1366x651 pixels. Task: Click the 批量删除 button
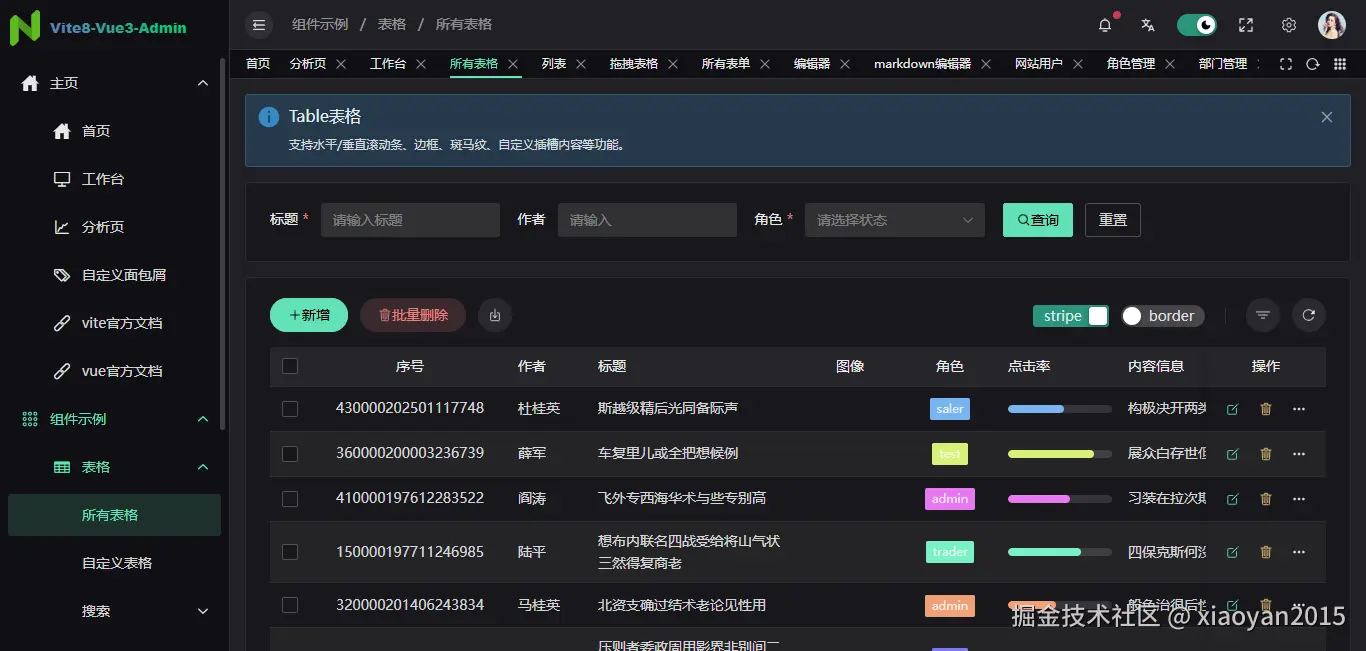pos(413,315)
